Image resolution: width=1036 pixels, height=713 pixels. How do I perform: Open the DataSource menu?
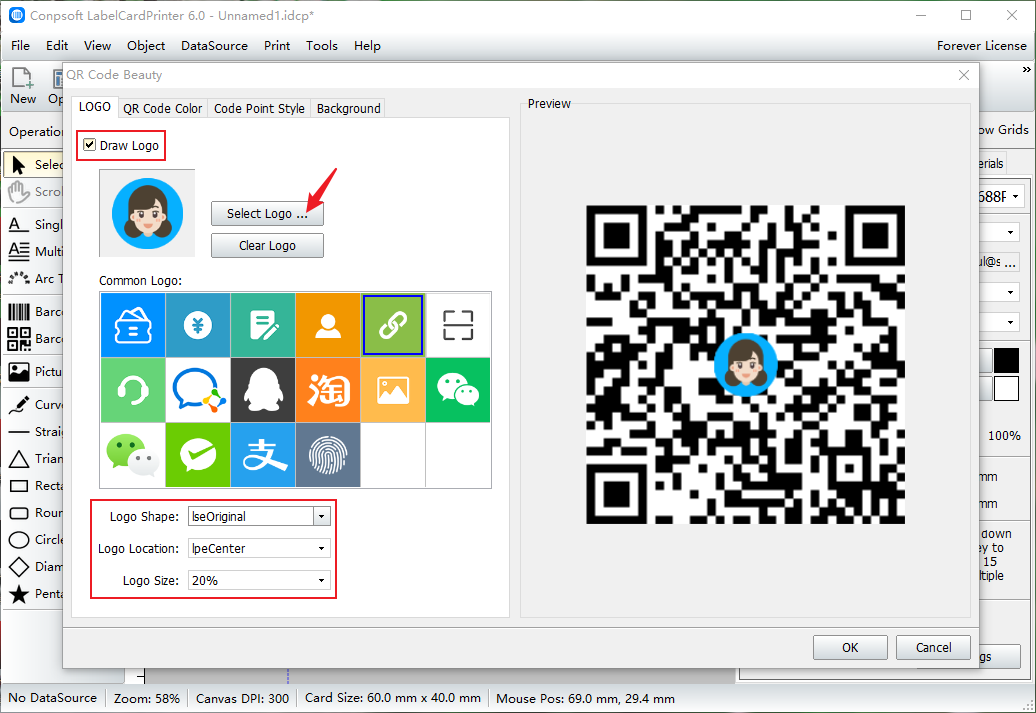tap(214, 46)
